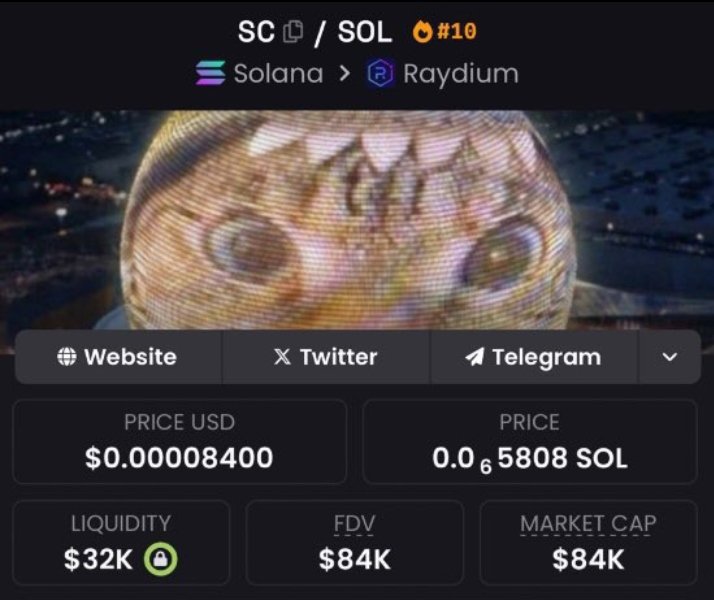Click the Solana chain name
This screenshot has width=714, height=600.
click(x=278, y=73)
